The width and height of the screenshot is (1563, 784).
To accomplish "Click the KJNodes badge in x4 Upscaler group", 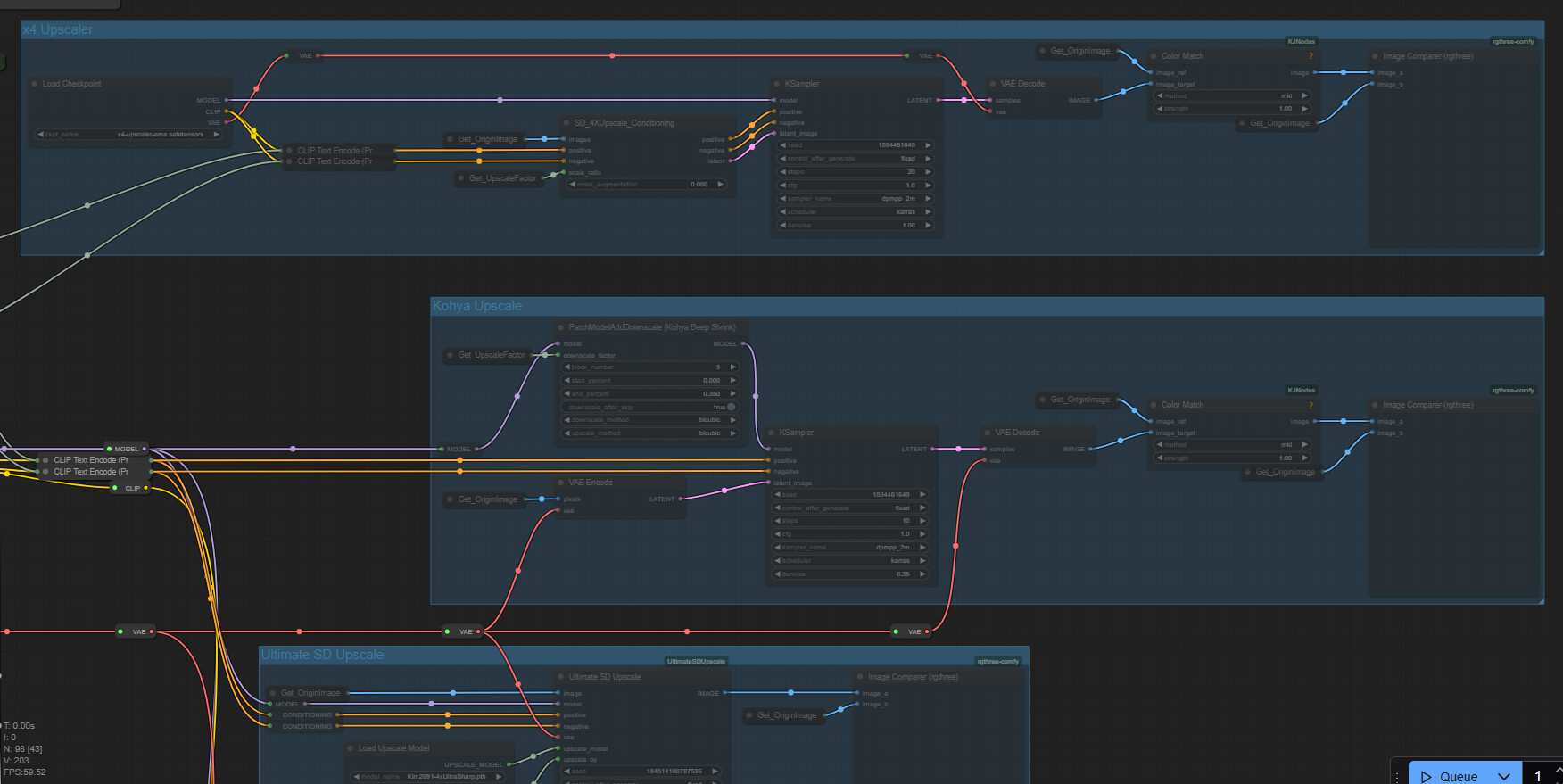I will pos(1301,42).
